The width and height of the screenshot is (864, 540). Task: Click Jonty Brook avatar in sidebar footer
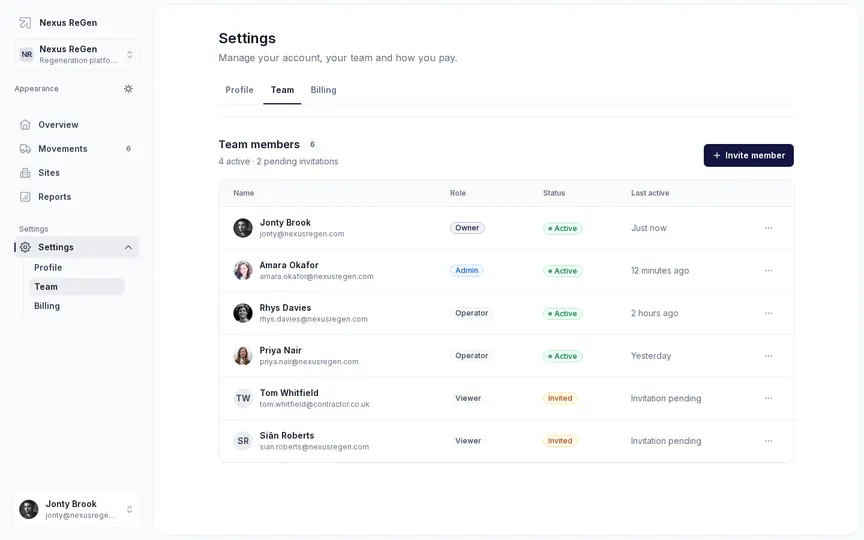tap(29, 509)
